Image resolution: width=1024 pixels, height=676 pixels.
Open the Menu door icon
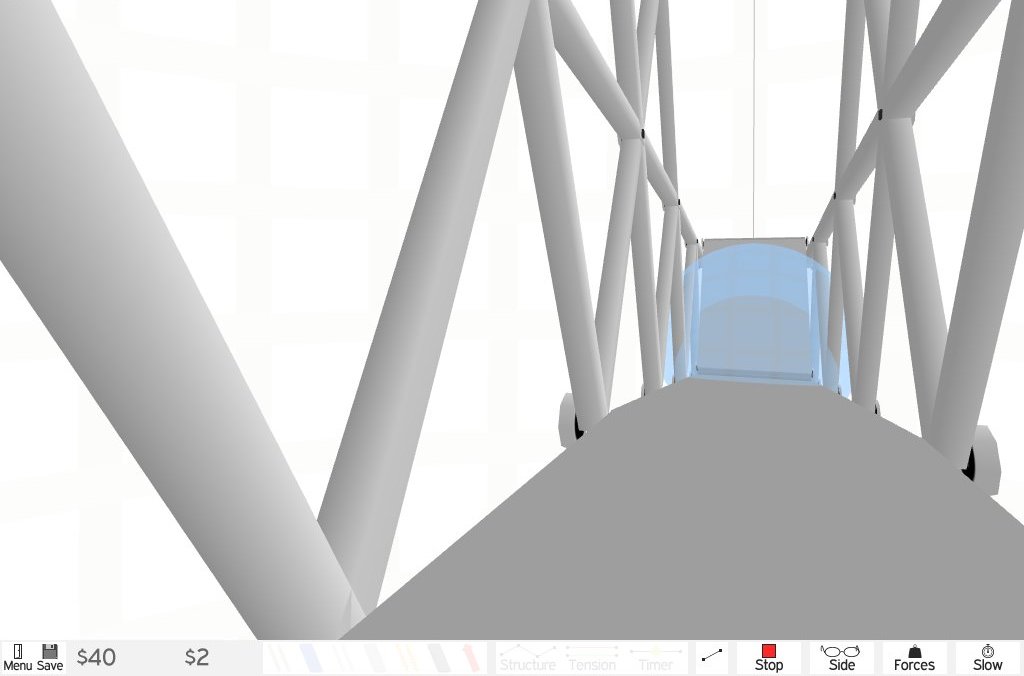click(x=17, y=657)
